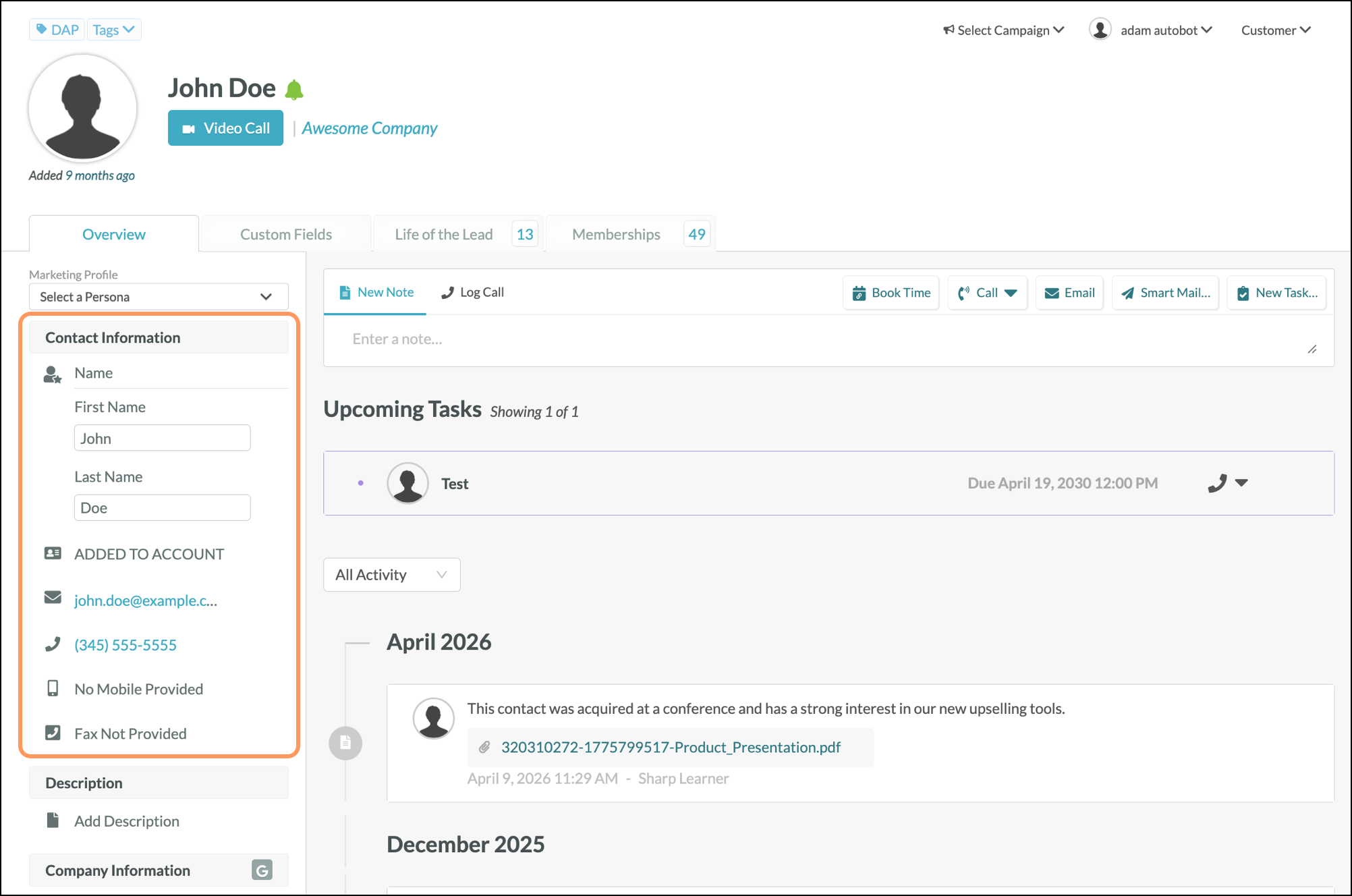
Task: Click the calendar icon on Book Time
Action: [x=859, y=293]
